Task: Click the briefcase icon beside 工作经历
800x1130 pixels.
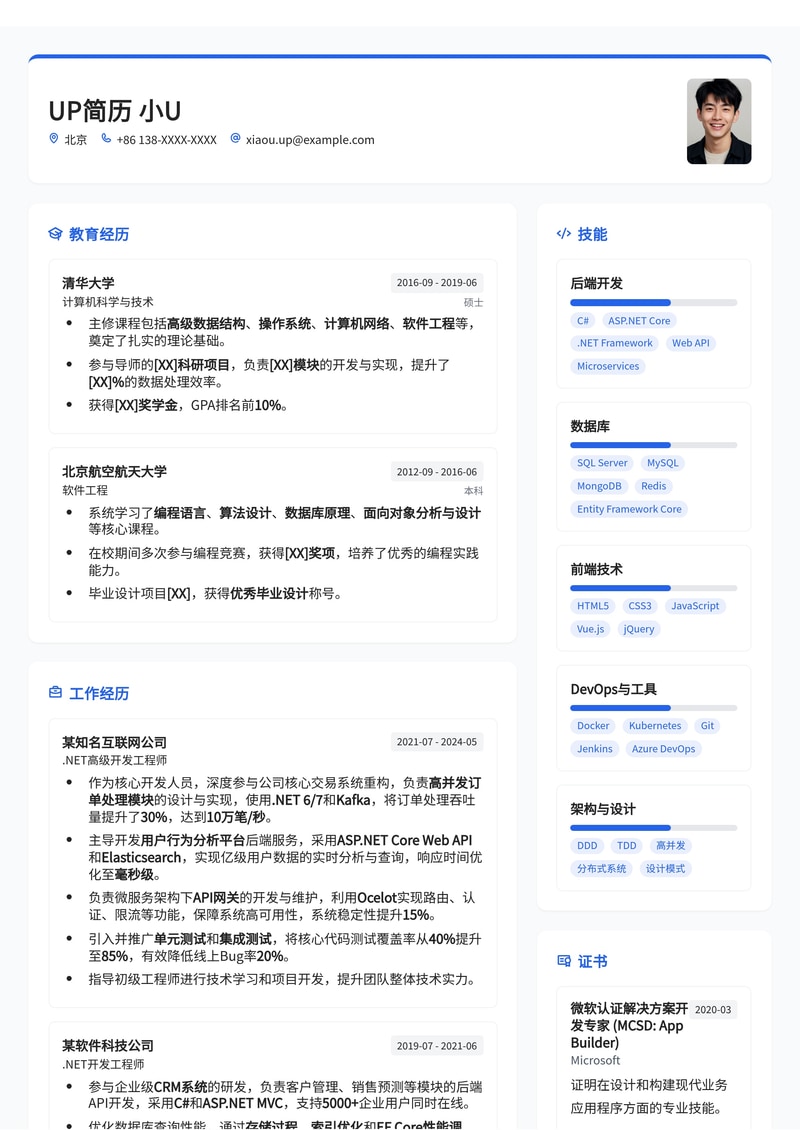Action: pyautogui.click(x=55, y=692)
